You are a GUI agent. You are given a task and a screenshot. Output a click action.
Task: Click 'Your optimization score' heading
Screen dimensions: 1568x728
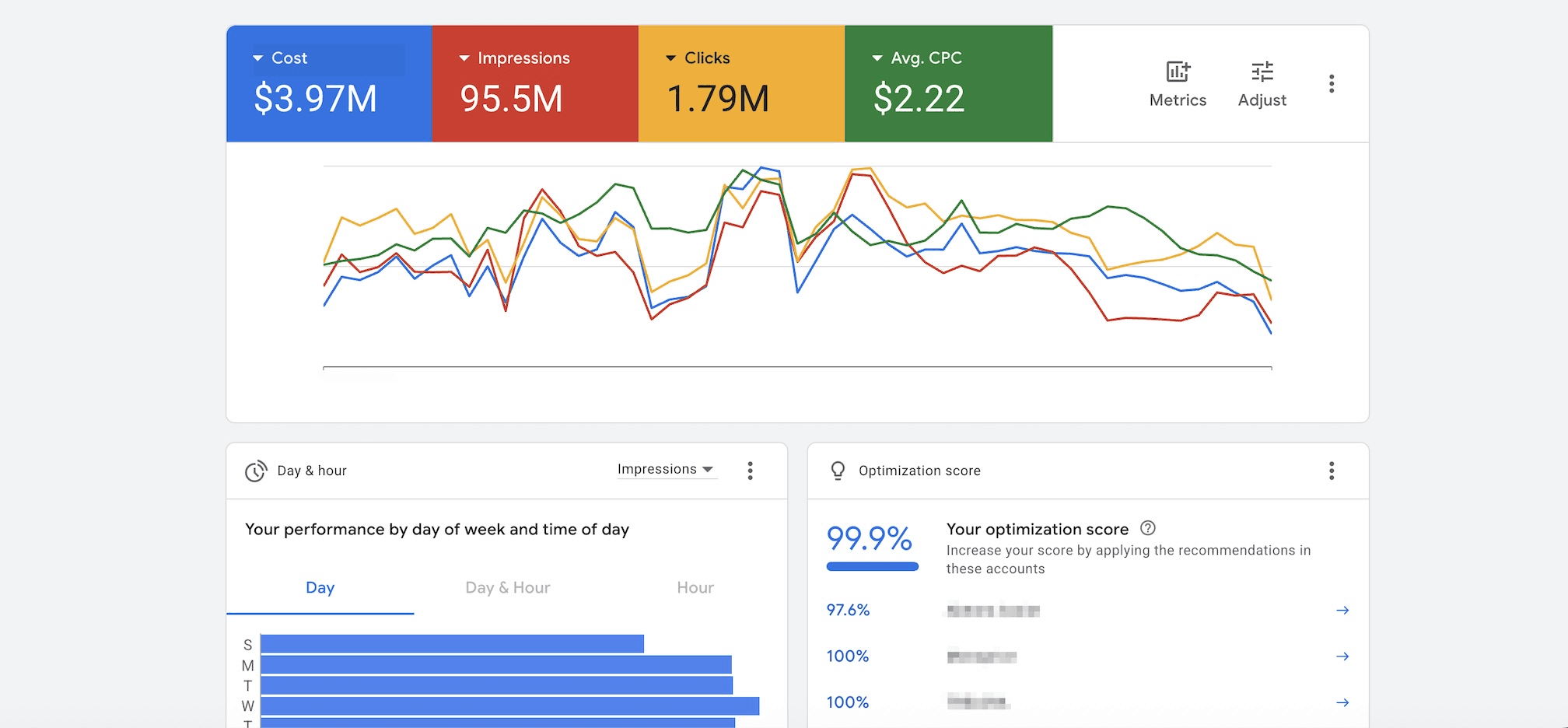(x=1037, y=530)
